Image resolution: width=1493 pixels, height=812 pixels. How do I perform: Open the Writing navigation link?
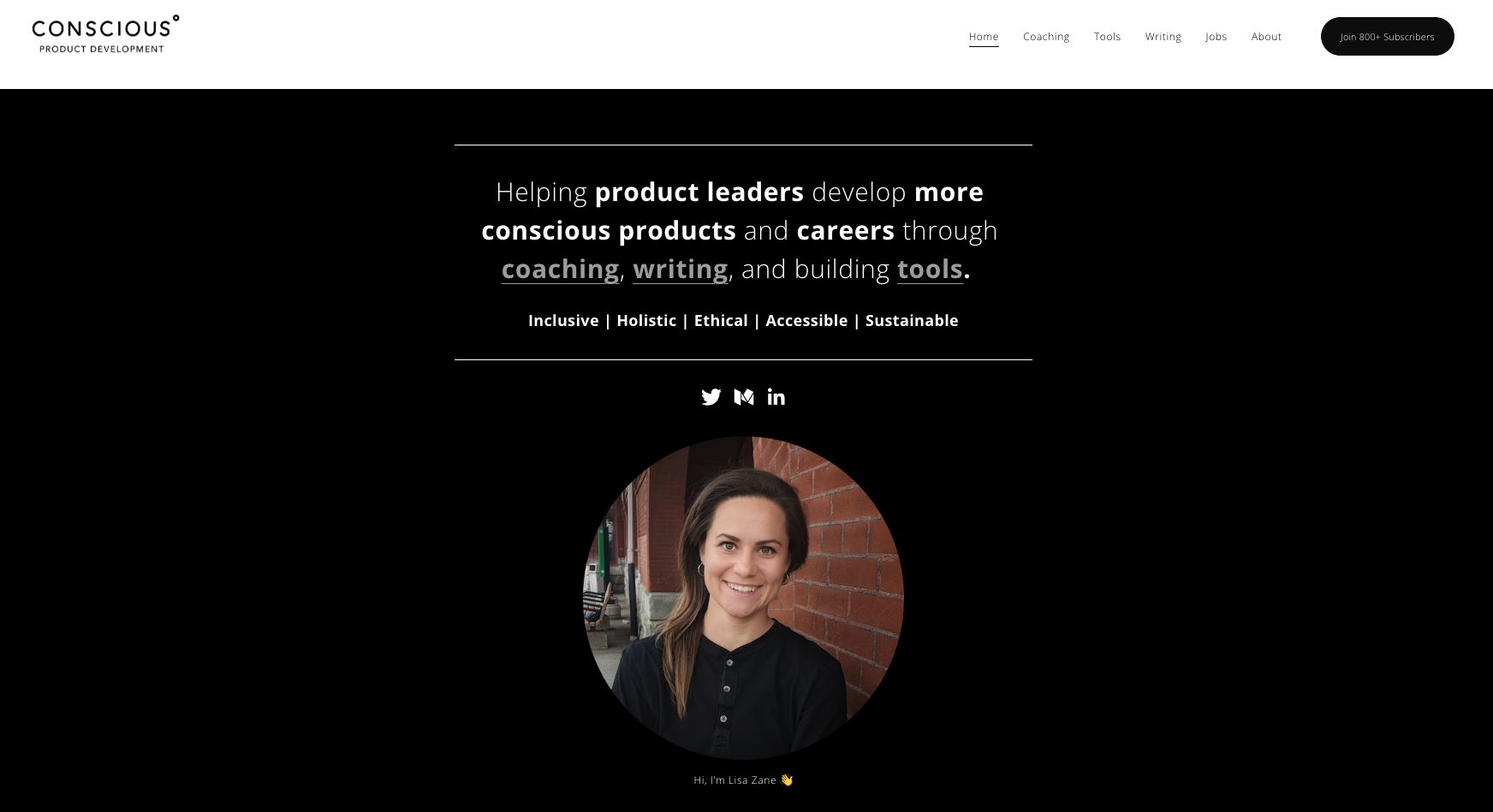coord(1163,37)
